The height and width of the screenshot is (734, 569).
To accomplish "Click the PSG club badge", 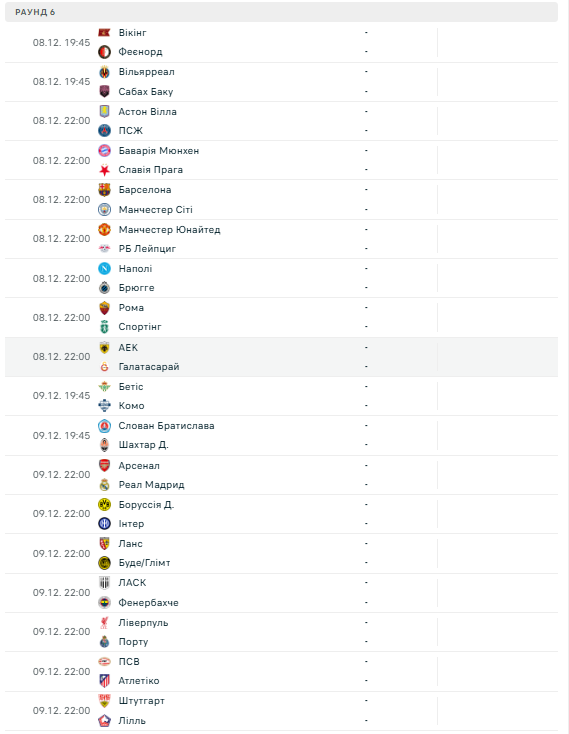I will click(x=104, y=131).
